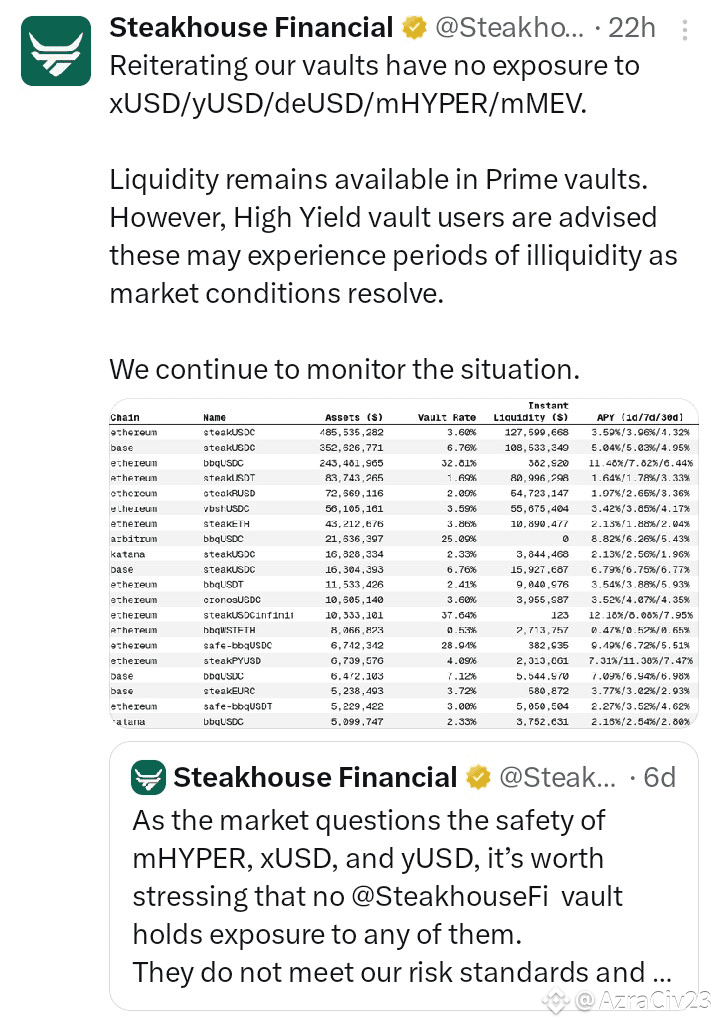Click the 'We continue to monitor the situation' line

tap(344, 369)
